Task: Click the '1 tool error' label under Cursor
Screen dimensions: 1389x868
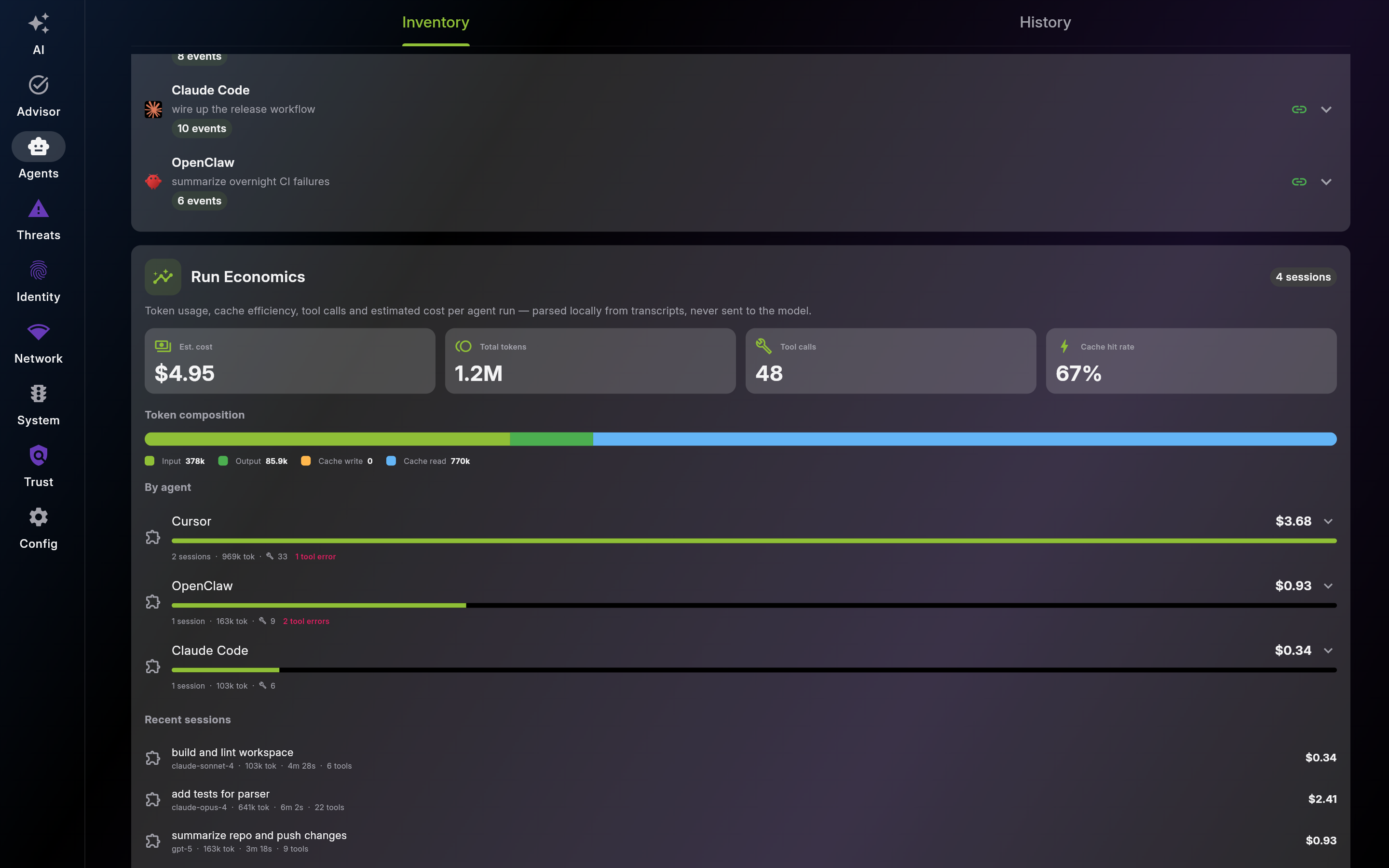Action: [315, 557]
